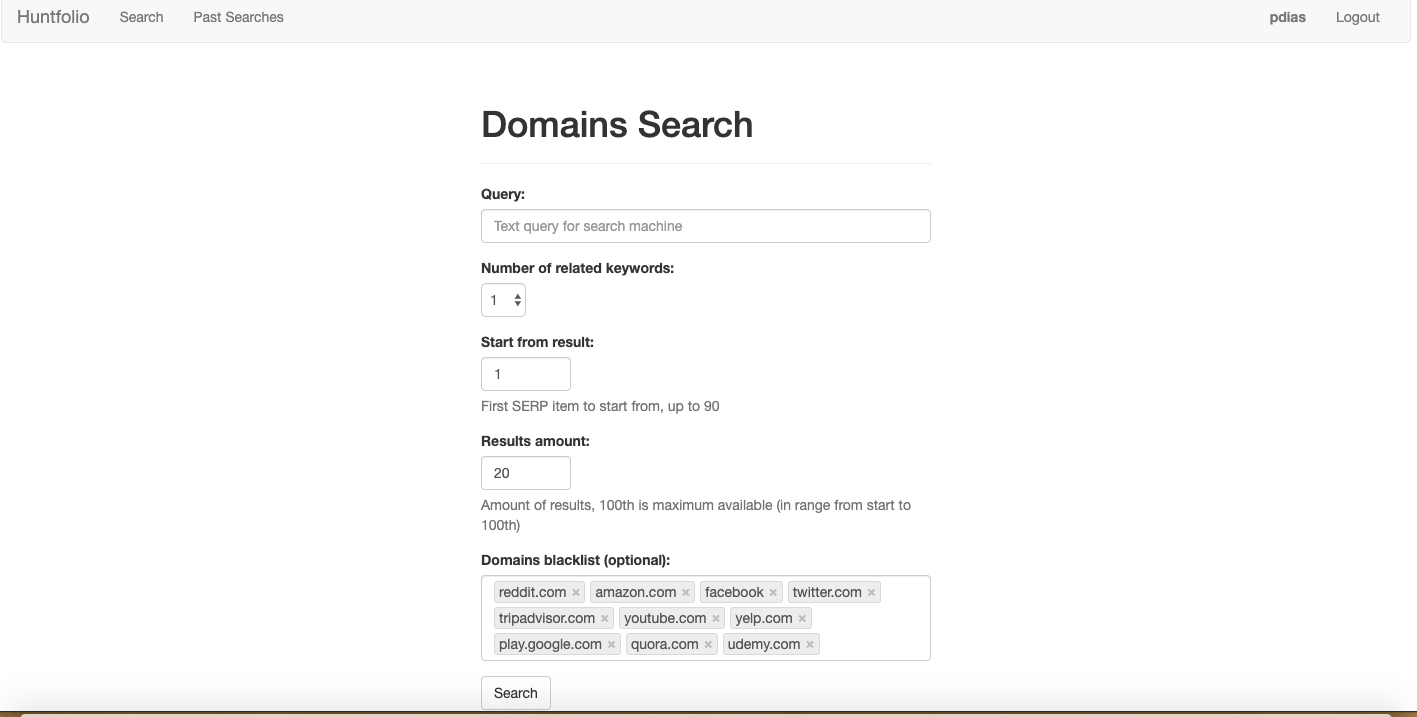Open the Search nav item
This screenshot has height=717, width=1417.
tap(141, 17)
